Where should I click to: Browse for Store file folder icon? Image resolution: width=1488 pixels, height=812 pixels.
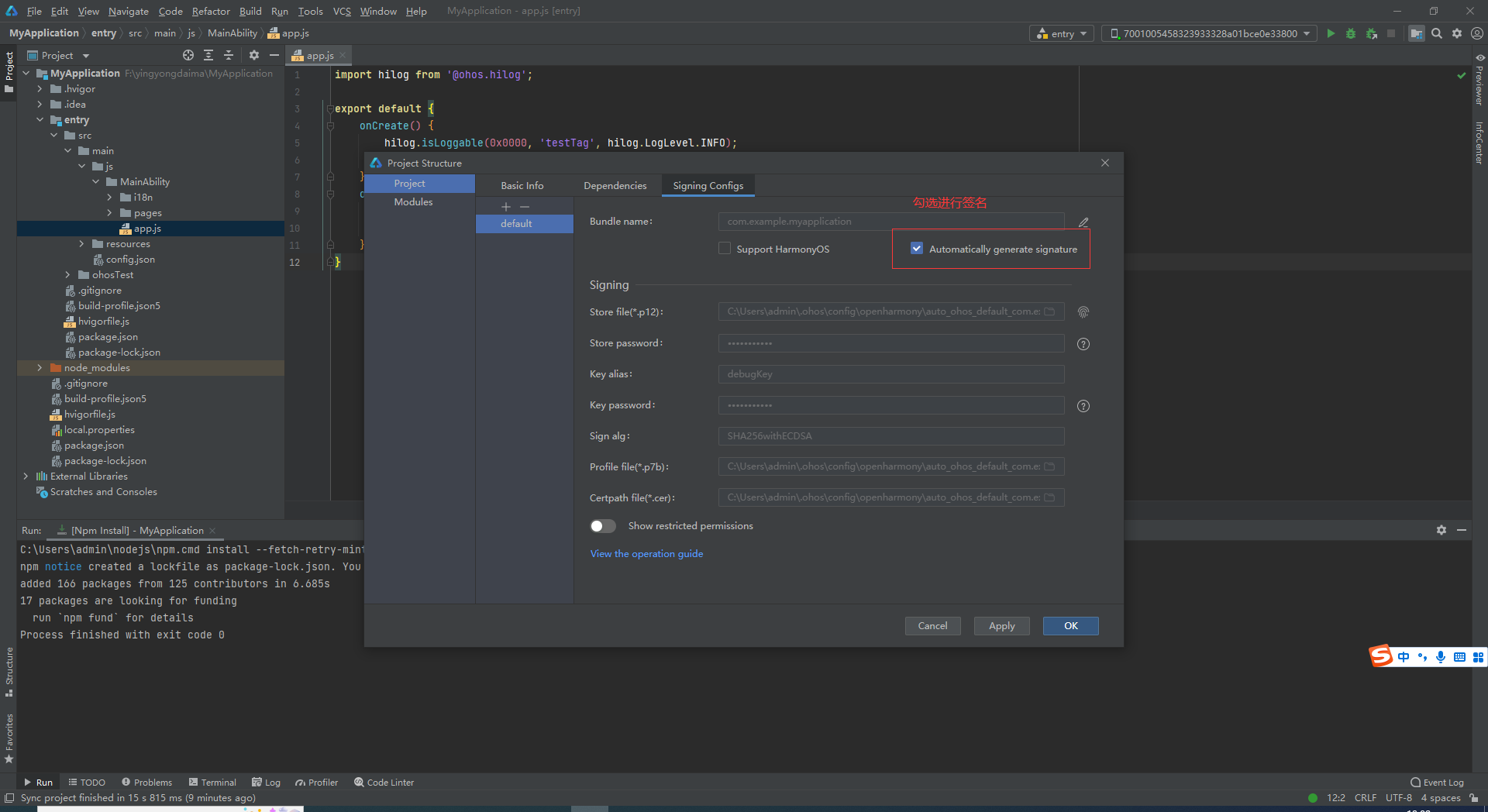point(1049,311)
